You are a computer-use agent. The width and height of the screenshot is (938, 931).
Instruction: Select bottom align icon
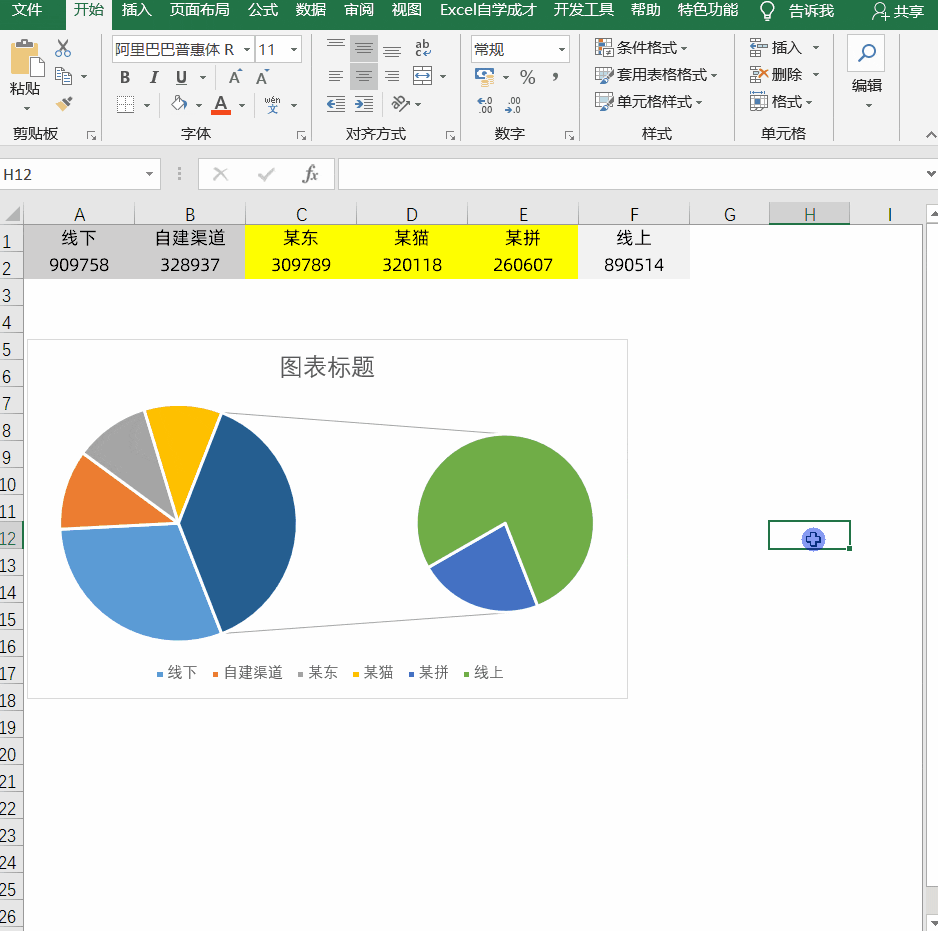pos(392,51)
